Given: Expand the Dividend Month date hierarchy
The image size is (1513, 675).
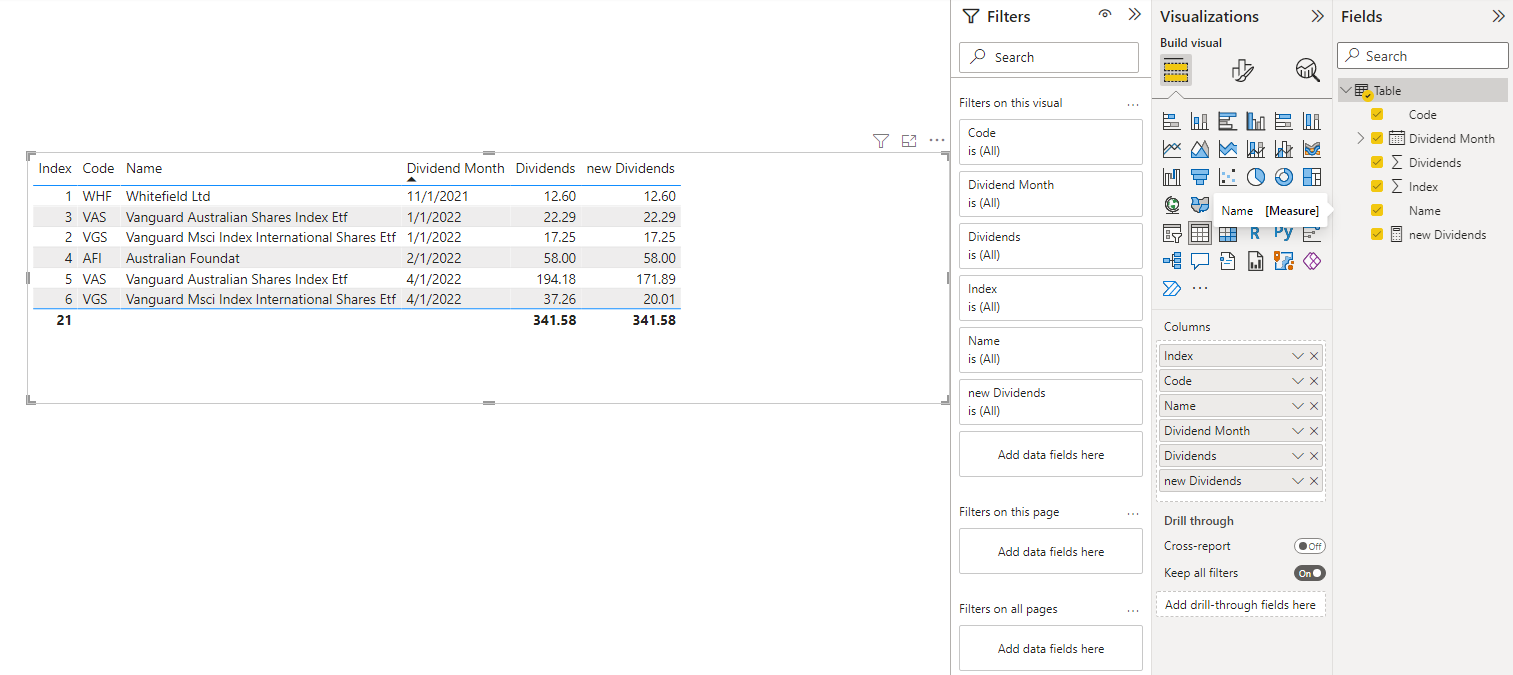Looking at the screenshot, I should 1360,138.
